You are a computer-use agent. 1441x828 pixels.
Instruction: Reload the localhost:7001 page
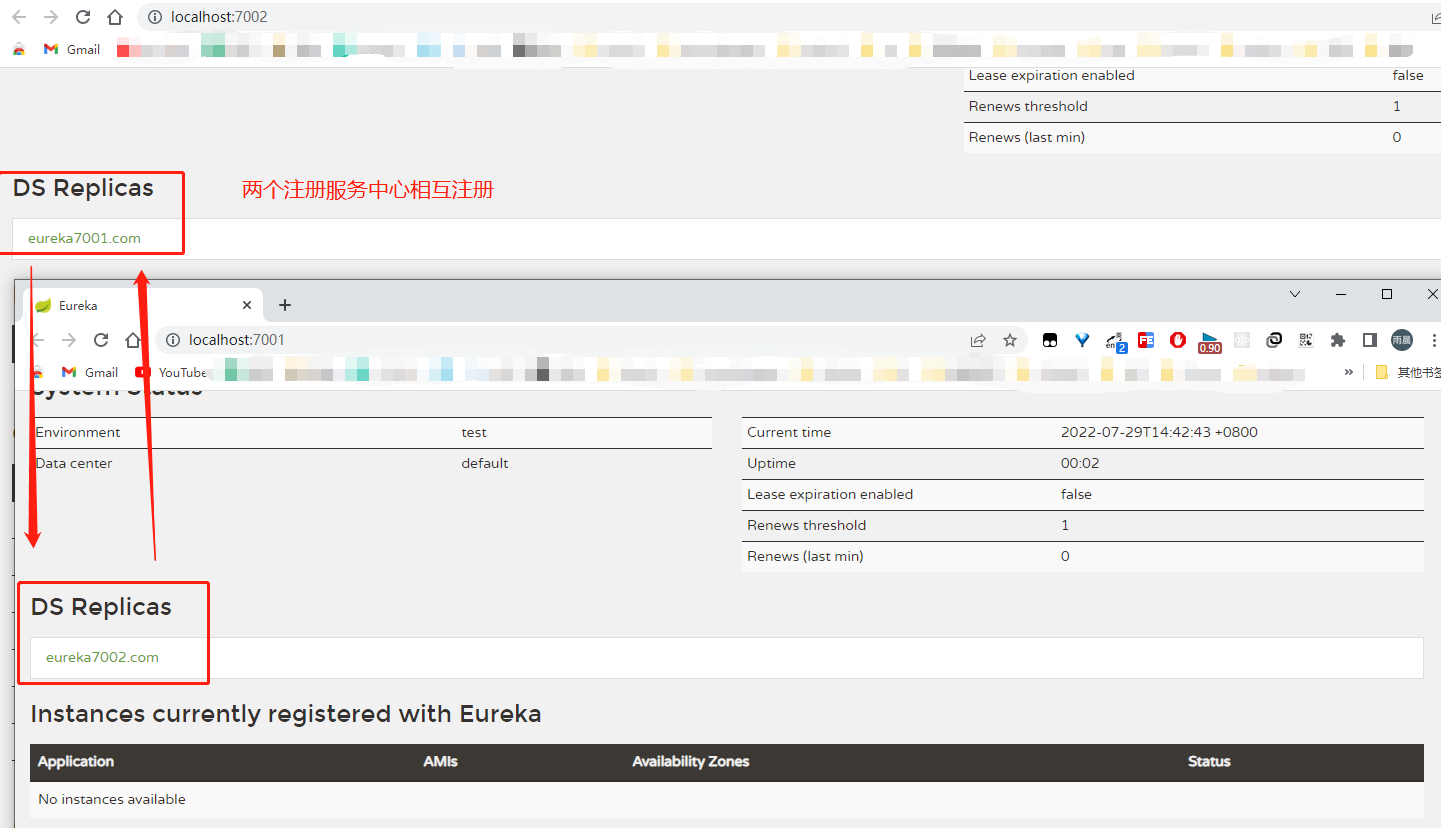[x=101, y=340]
